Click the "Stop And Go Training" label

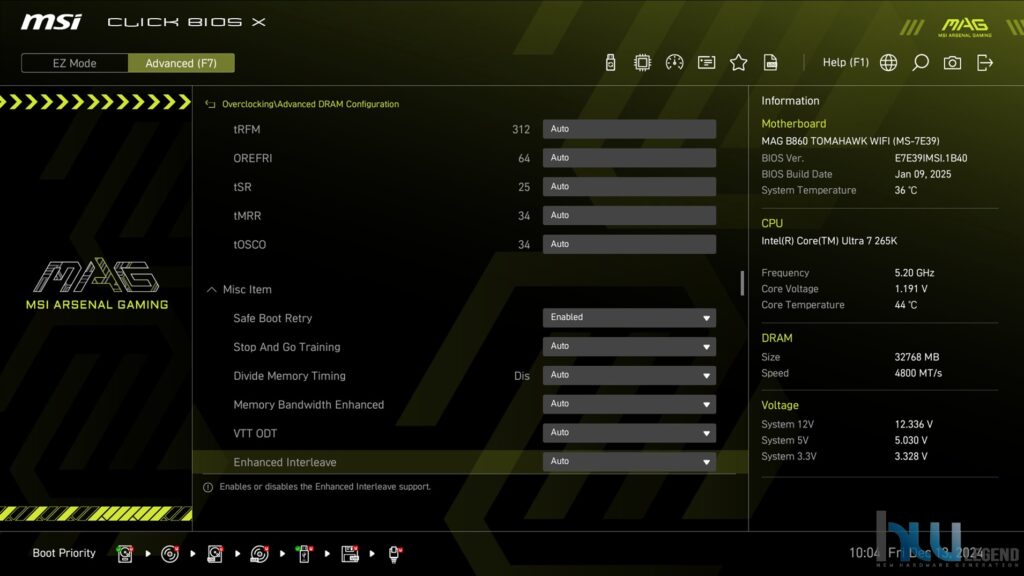(287, 347)
